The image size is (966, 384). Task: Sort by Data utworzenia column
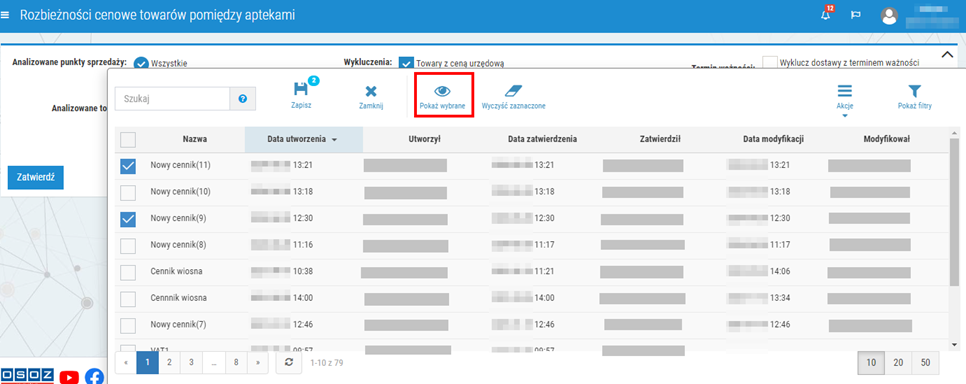[304, 139]
